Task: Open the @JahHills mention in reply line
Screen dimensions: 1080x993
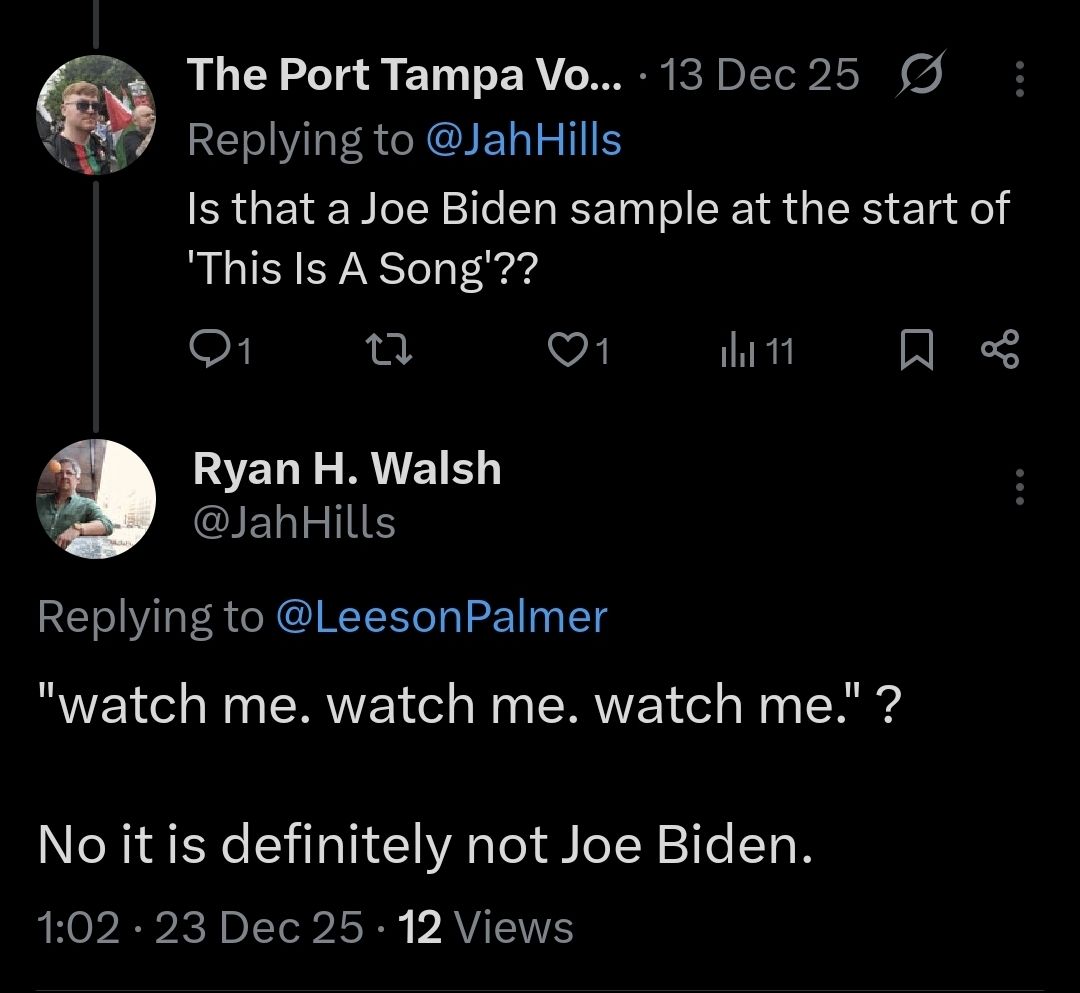Action: [x=523, y=140]
